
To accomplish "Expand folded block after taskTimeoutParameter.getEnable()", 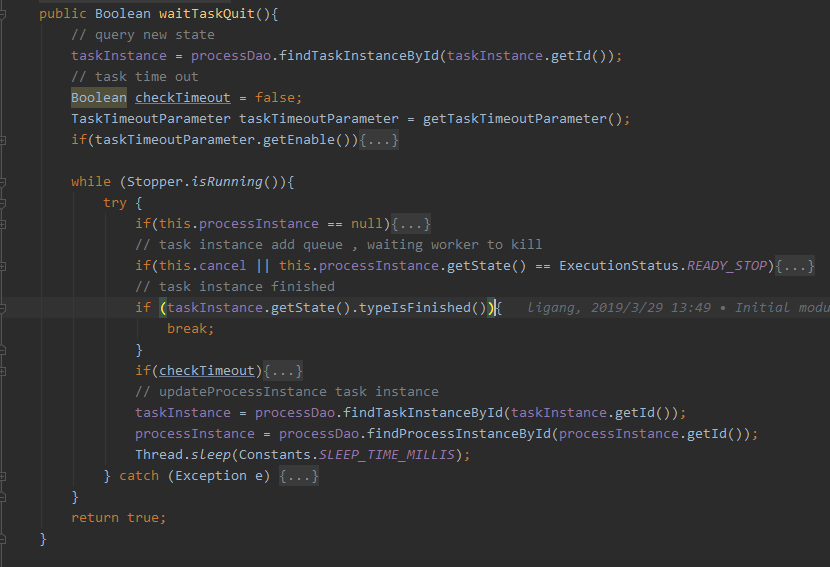I will tap(378, 140).
